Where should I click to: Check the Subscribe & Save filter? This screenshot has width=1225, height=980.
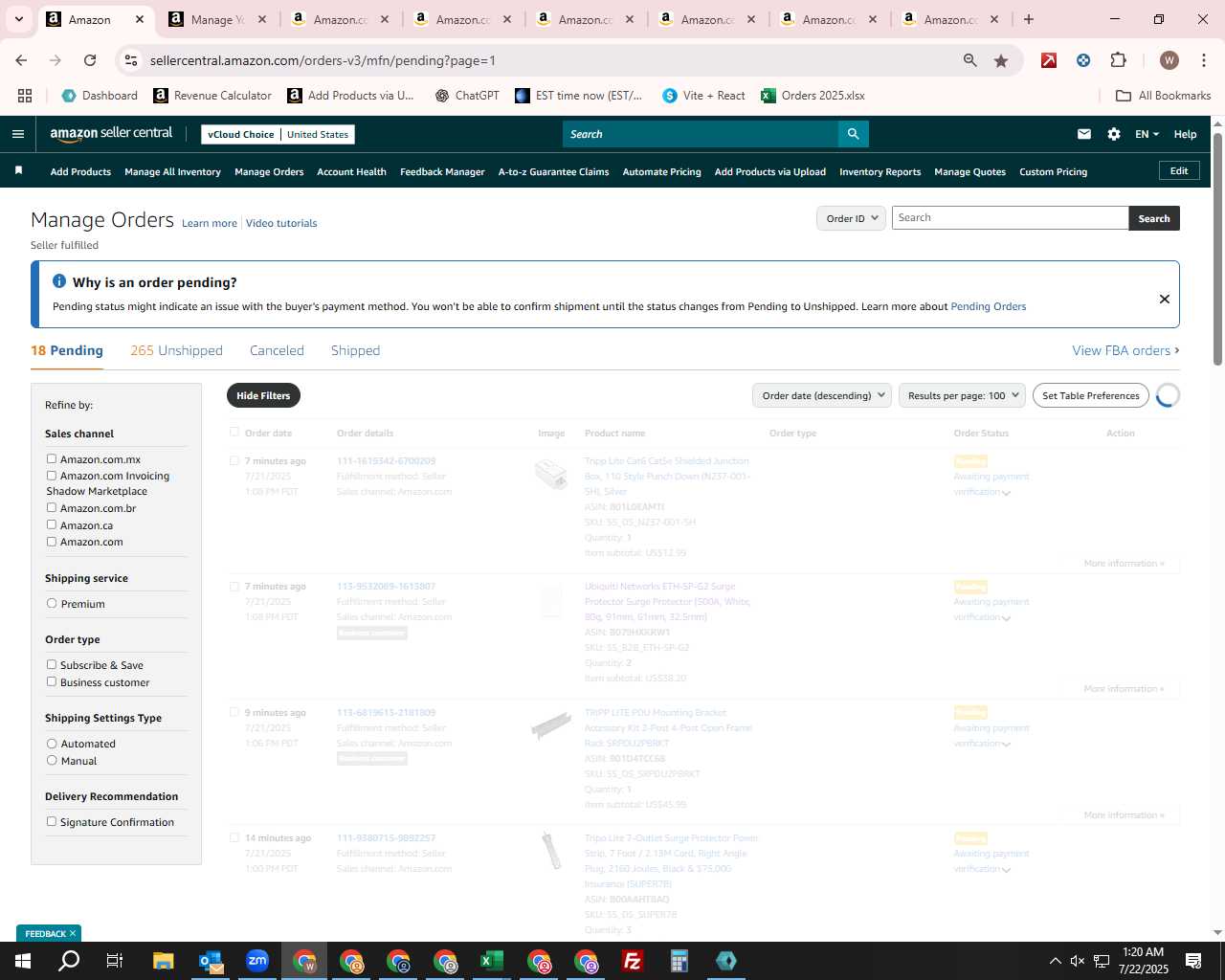[x=52, y=665]
